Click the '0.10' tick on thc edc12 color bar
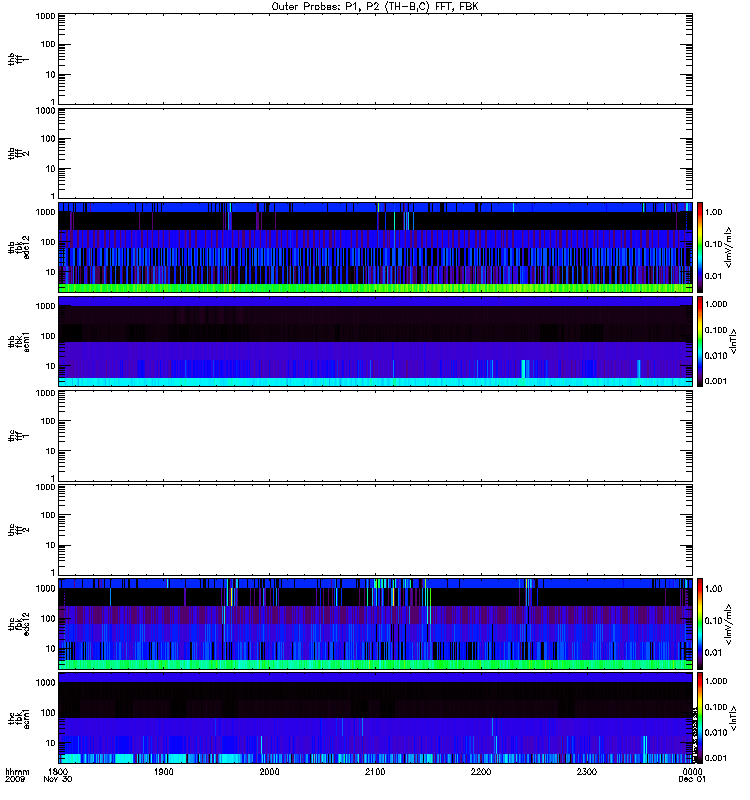The width and height of the screenshot is (750, 800). click(x=713, y=621)
